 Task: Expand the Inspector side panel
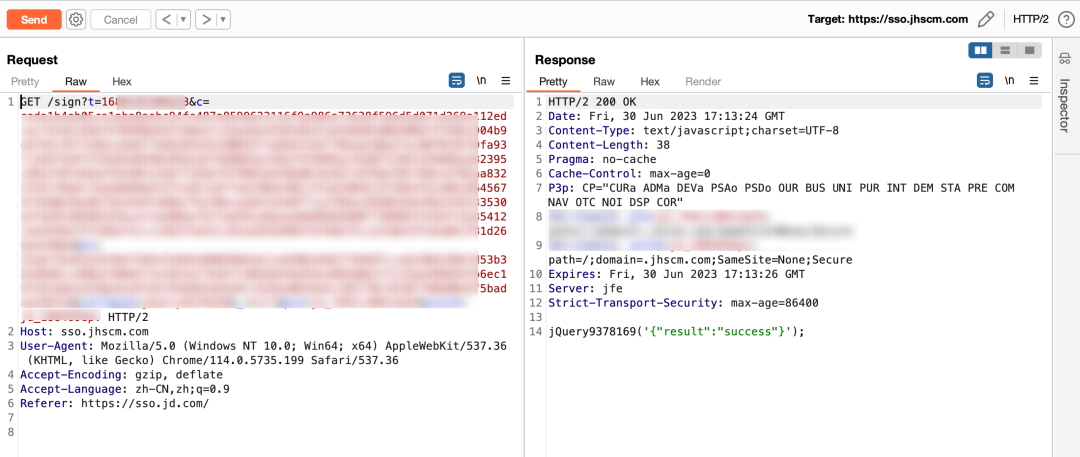[x=1065, y=104]
